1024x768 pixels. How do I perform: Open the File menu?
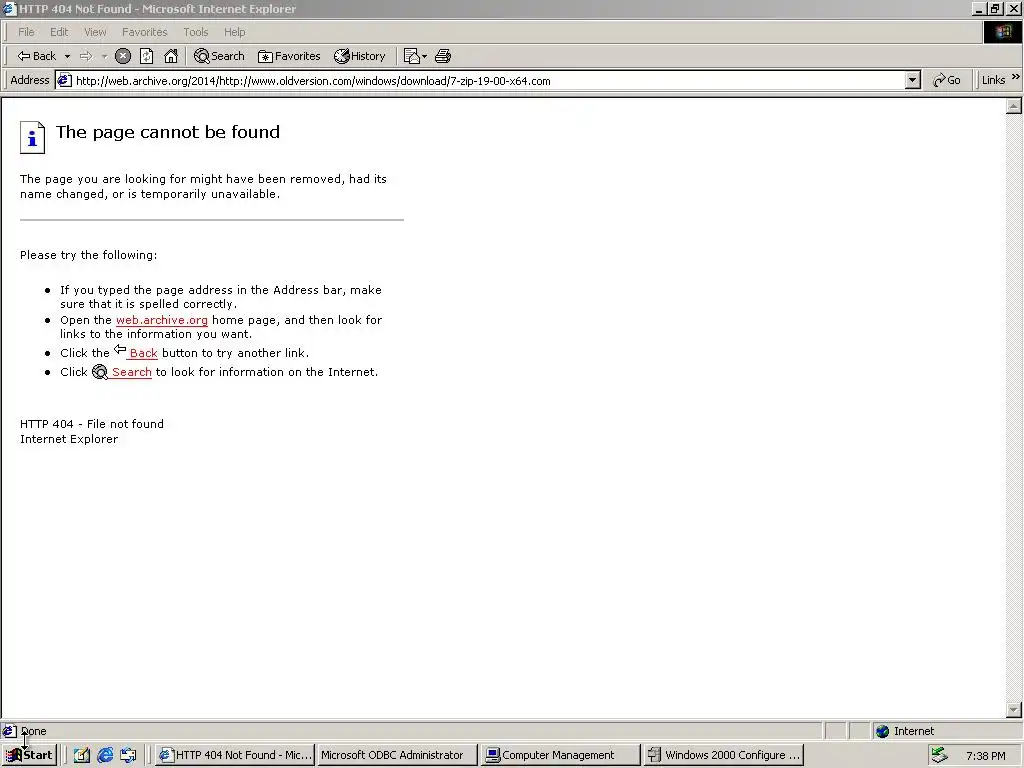[x=26, y=32]
